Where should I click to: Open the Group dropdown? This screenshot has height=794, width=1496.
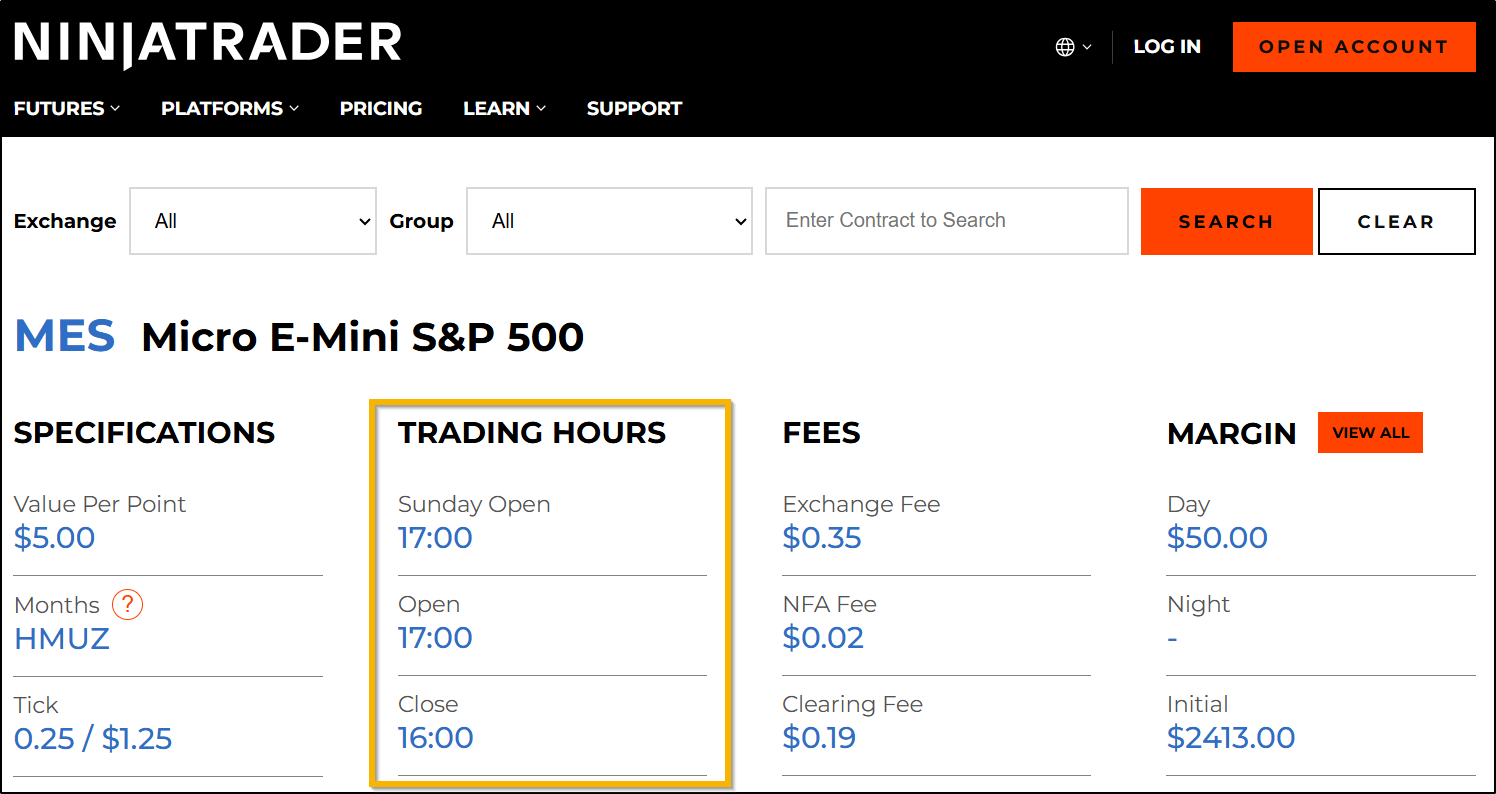[609, 221]
